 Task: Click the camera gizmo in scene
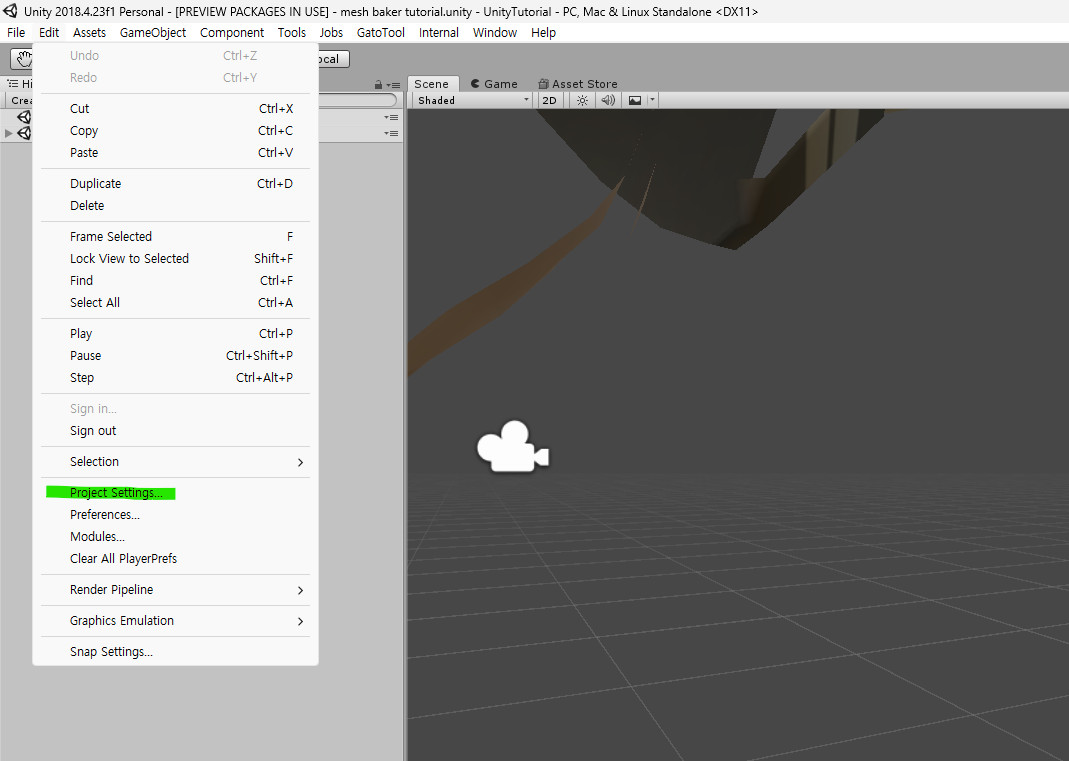point(512,448)
